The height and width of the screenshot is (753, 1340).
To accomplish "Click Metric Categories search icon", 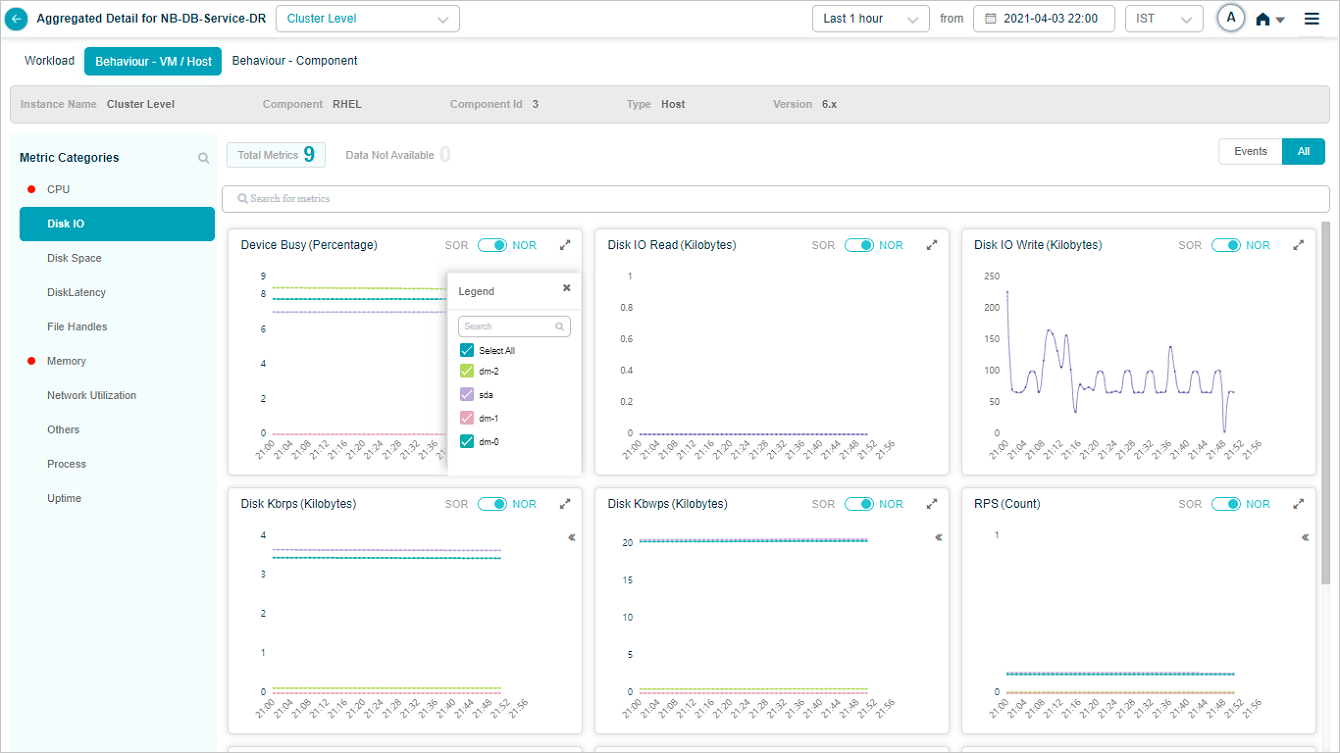I will coord(203,158).
